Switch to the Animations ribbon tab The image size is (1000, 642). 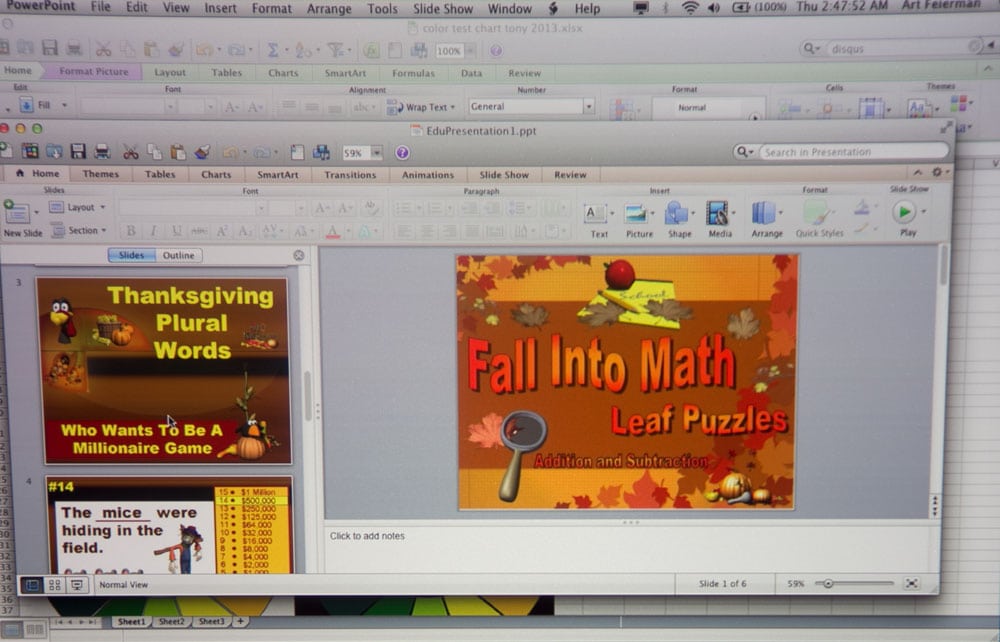point(428,175)
